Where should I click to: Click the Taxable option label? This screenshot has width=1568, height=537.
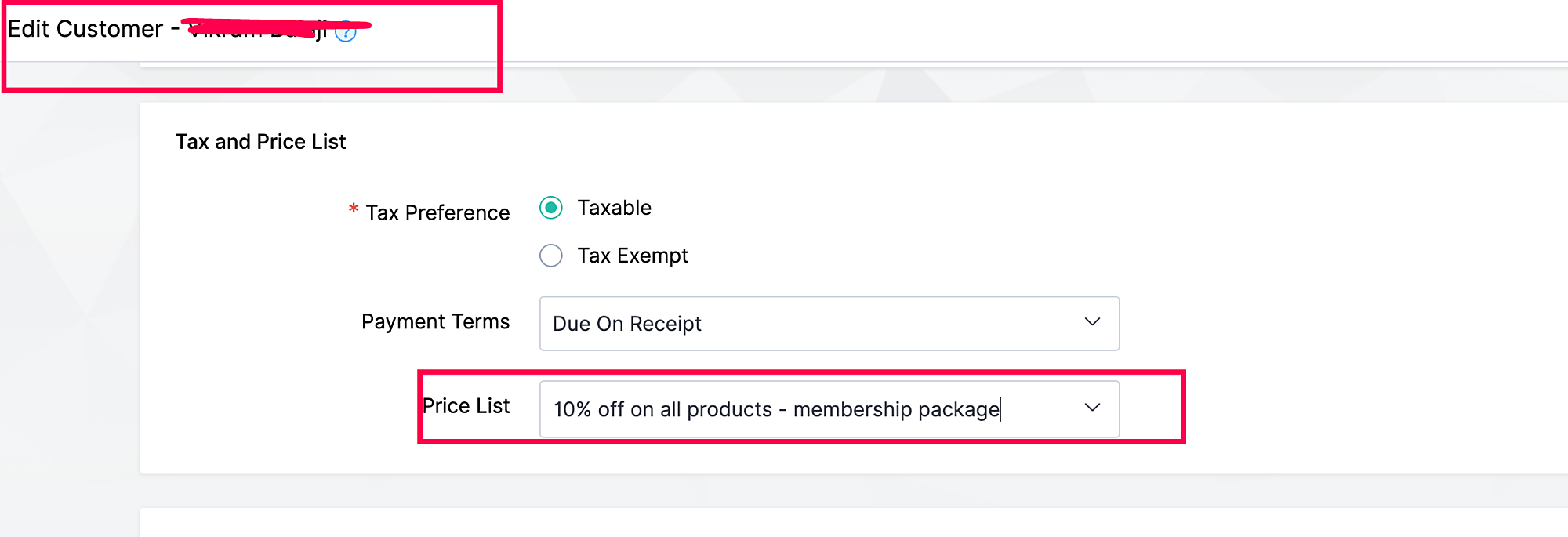pos(614,208)
